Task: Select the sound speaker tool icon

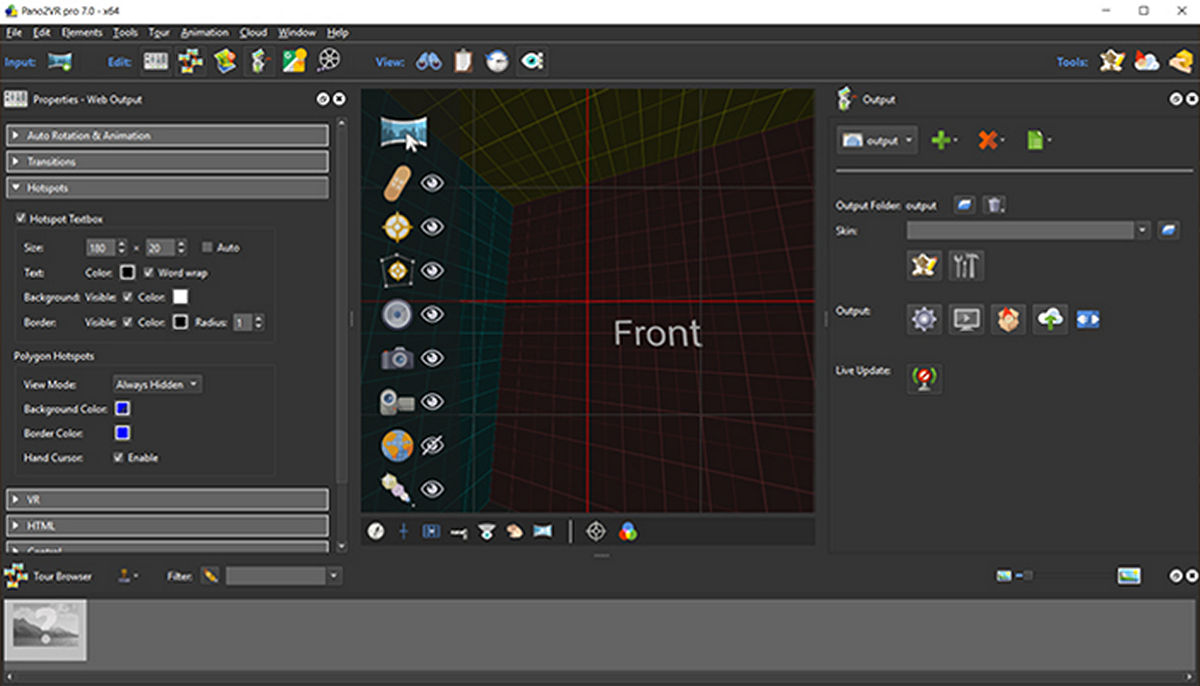Action: [397, 315]
